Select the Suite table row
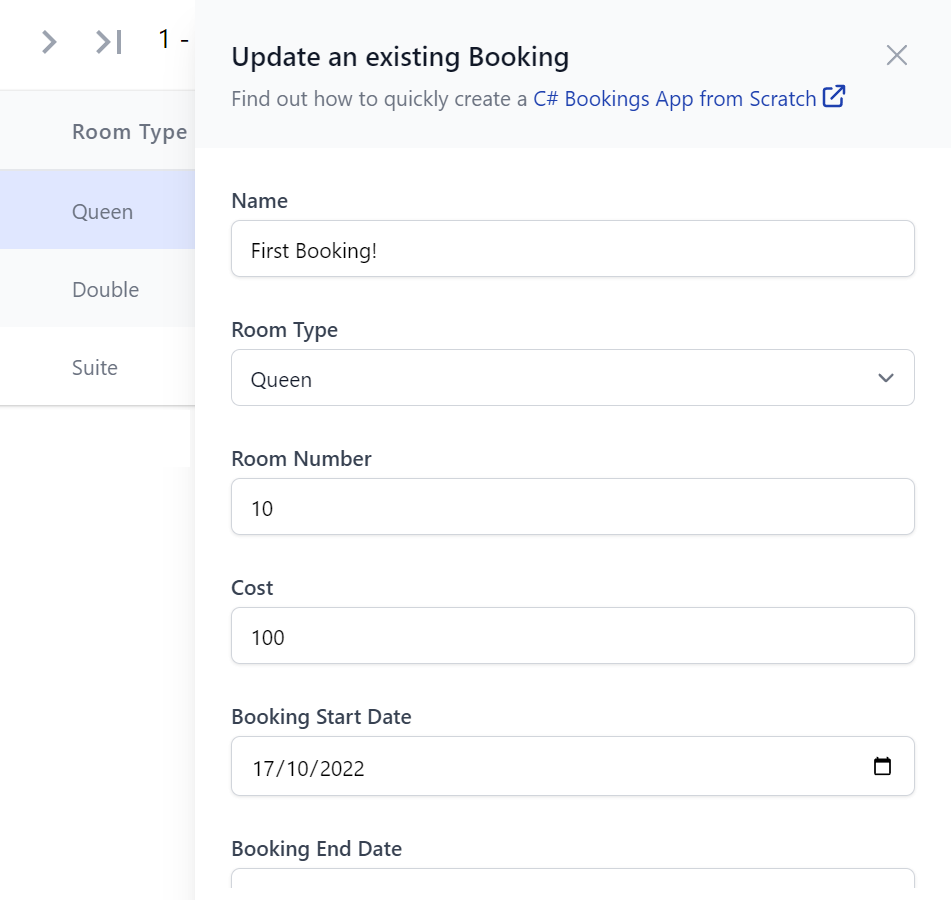This screenshot has width=951, height=900. tap(97, 367)
